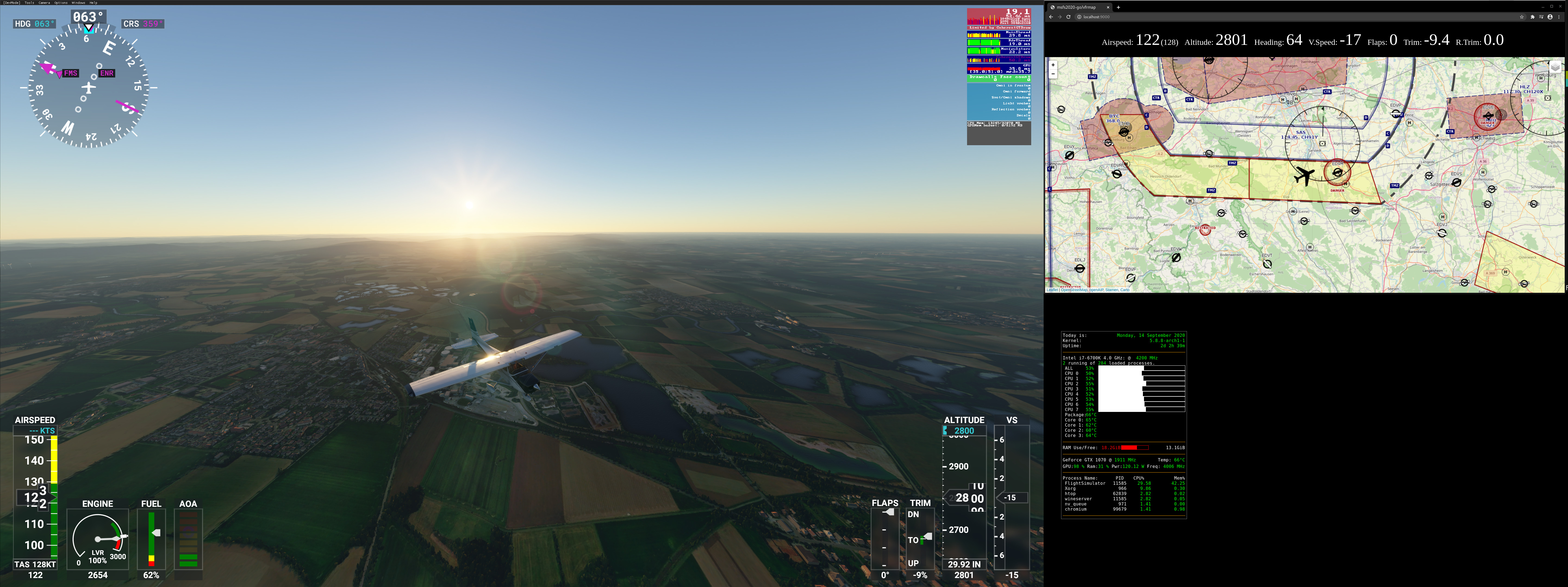Bookmark this page with the star

[x=1522, y=17]
